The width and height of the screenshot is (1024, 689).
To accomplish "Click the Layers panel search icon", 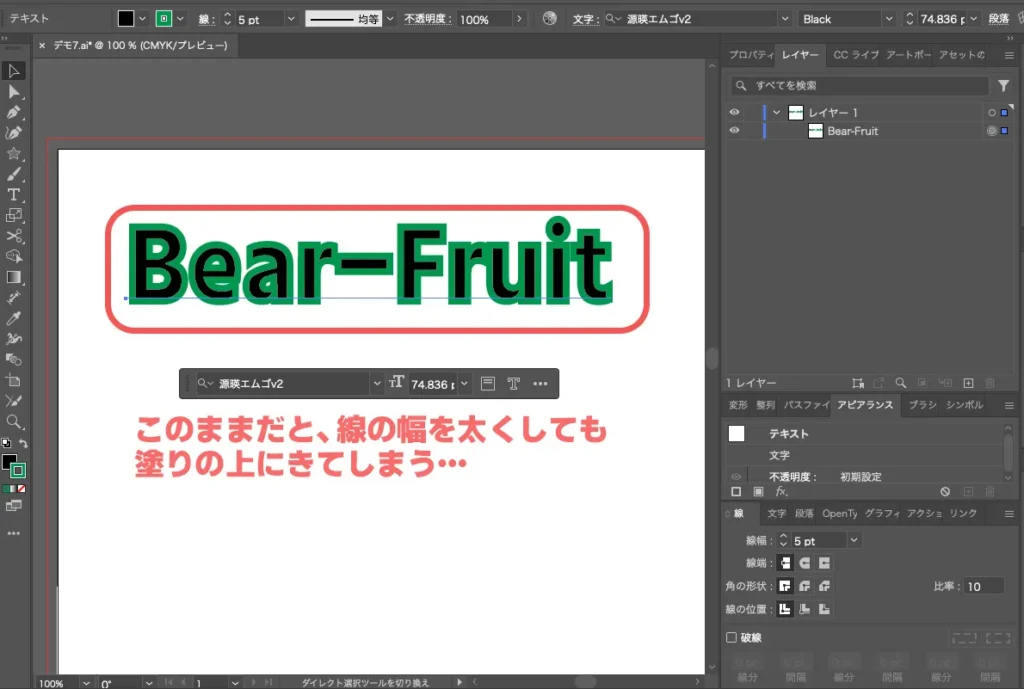I will point(900,382).
